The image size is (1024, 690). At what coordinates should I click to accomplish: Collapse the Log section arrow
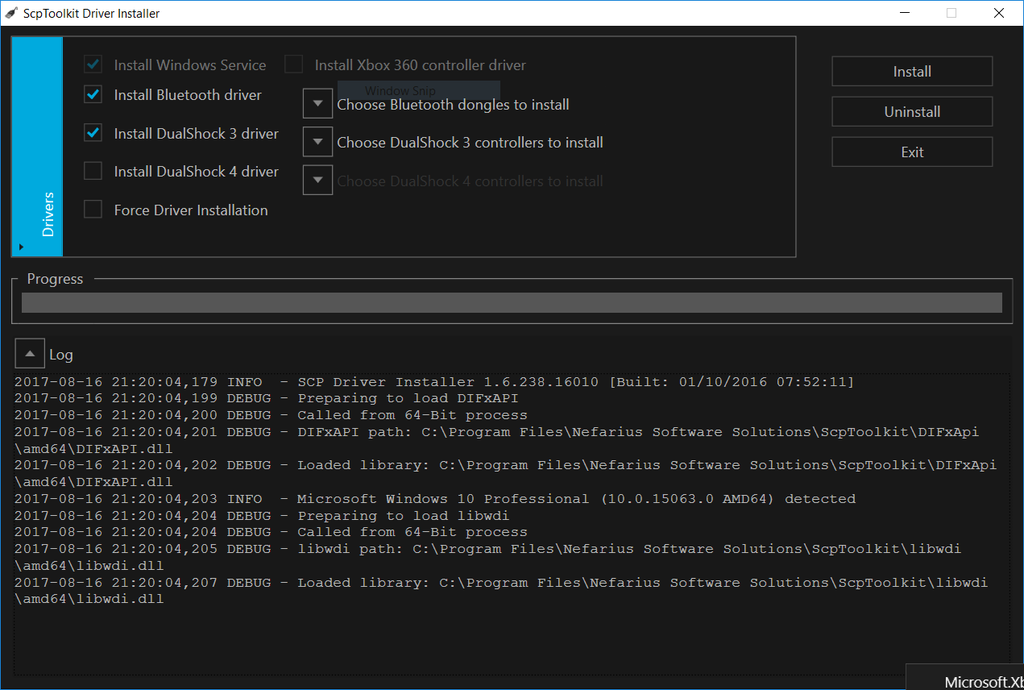(30, 354)
